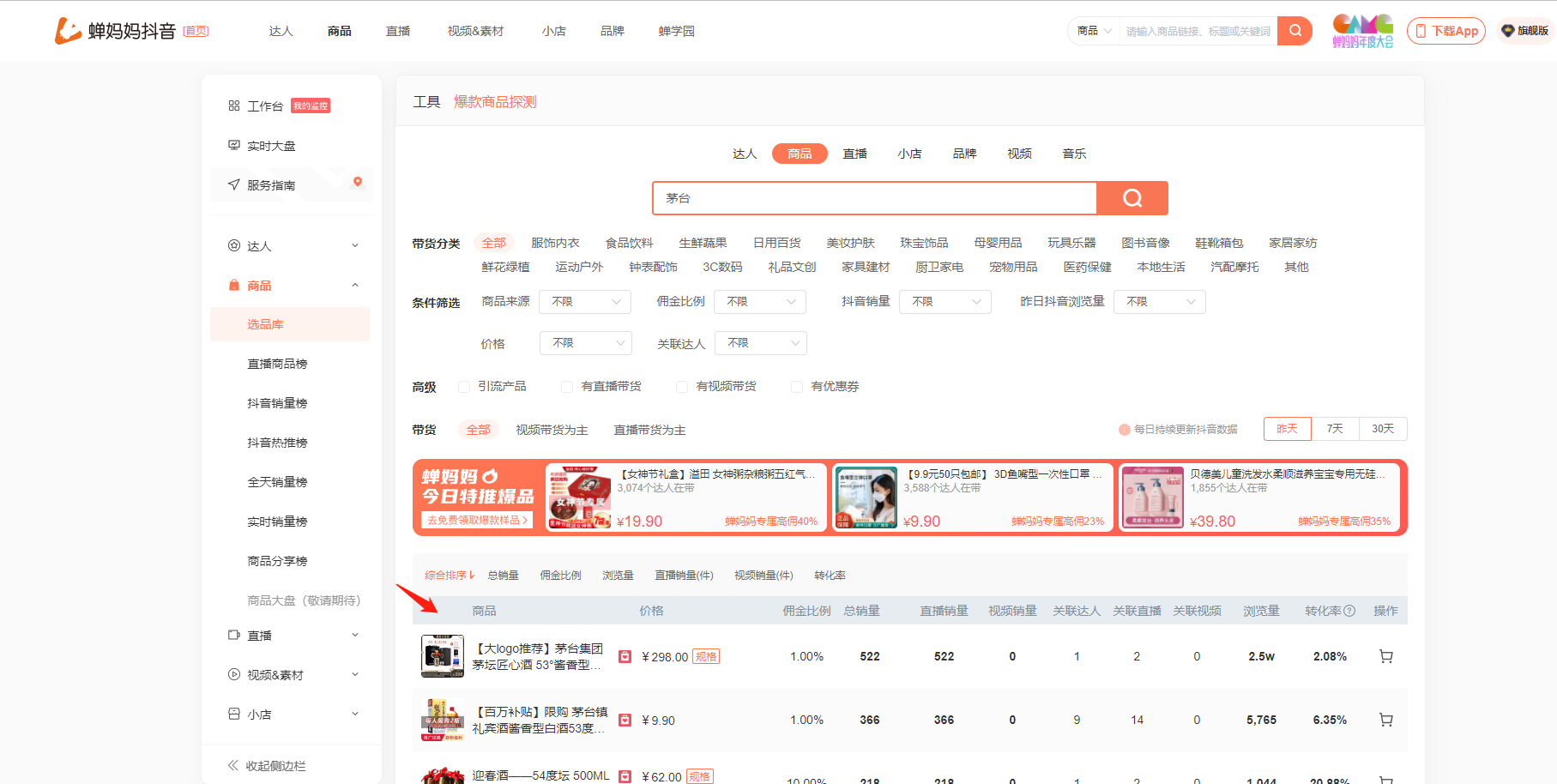Click the 蝉妈妈抖音 logo
The width and height of the screenshot is (1557, 784).
(x=116, y=31)
